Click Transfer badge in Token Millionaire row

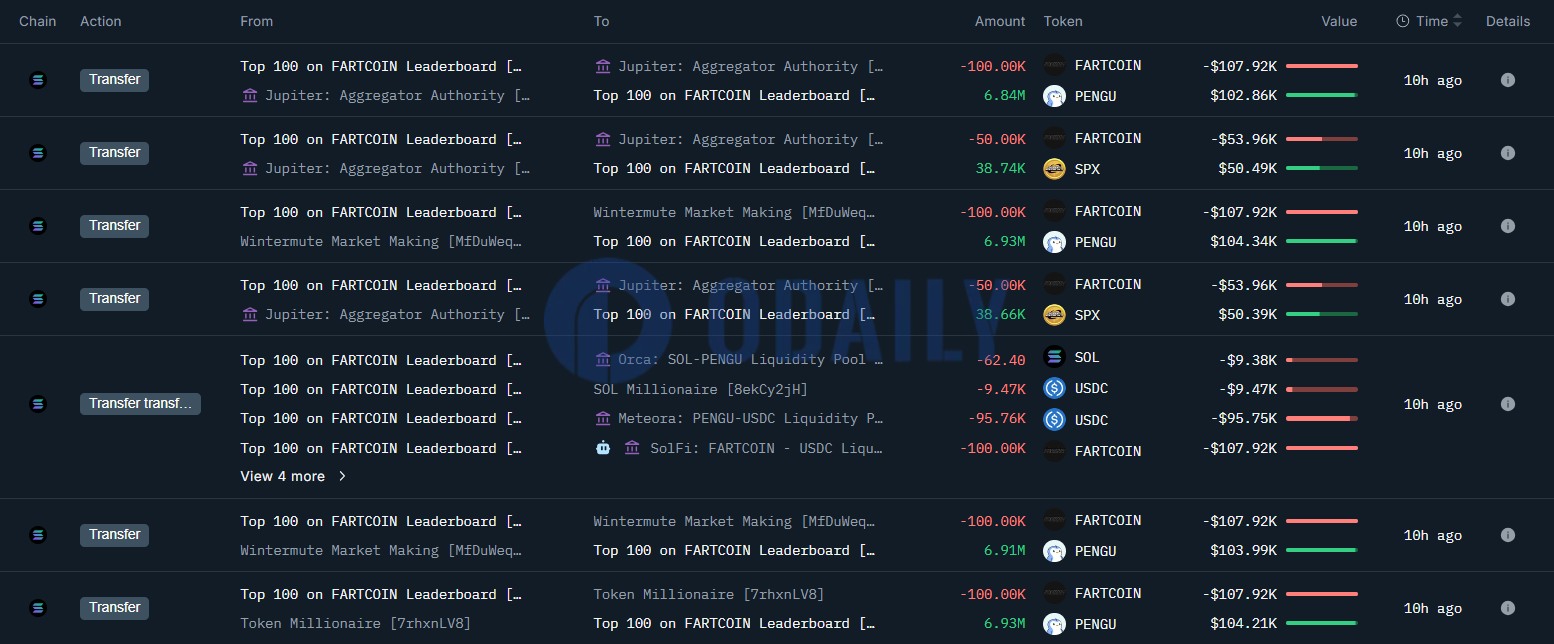(x=114, y=608)
